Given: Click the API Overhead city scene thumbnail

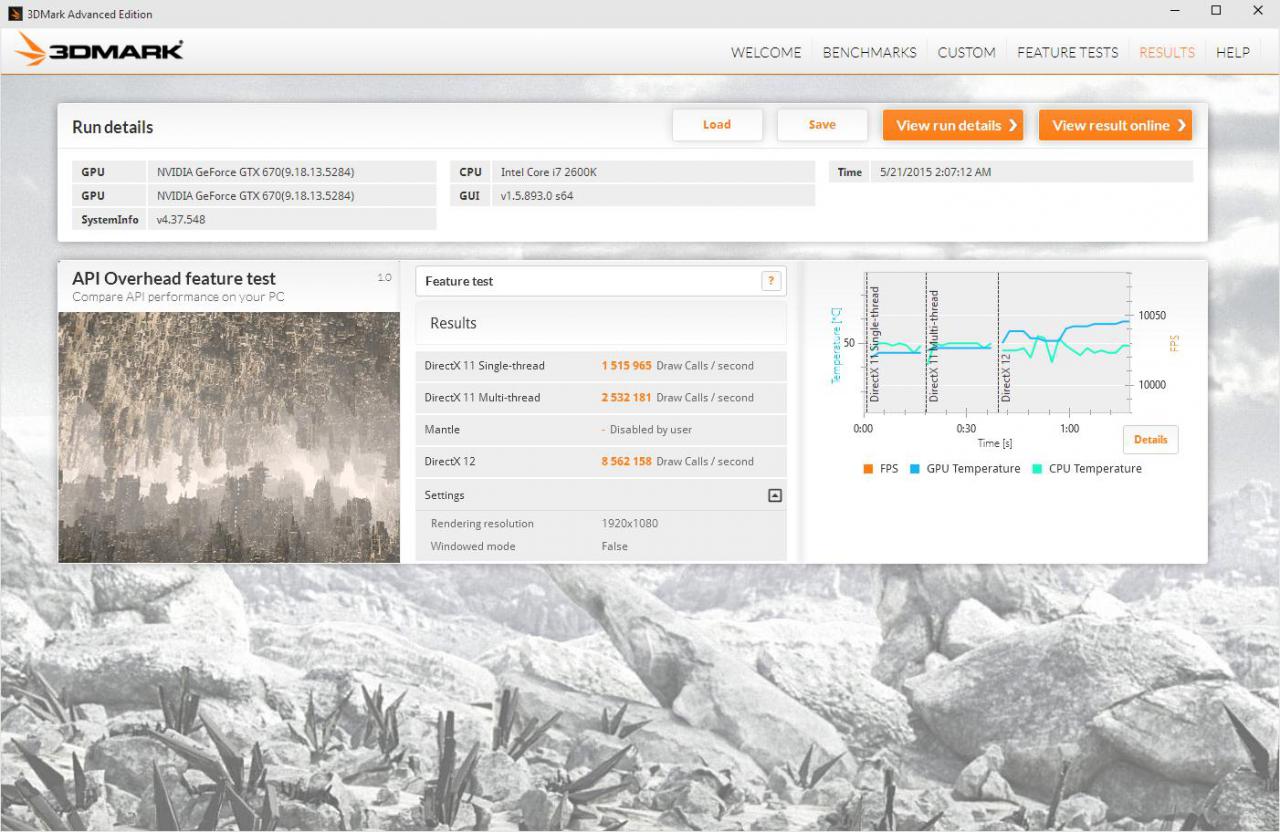Looking at the screenshot, I should [229, 437].
